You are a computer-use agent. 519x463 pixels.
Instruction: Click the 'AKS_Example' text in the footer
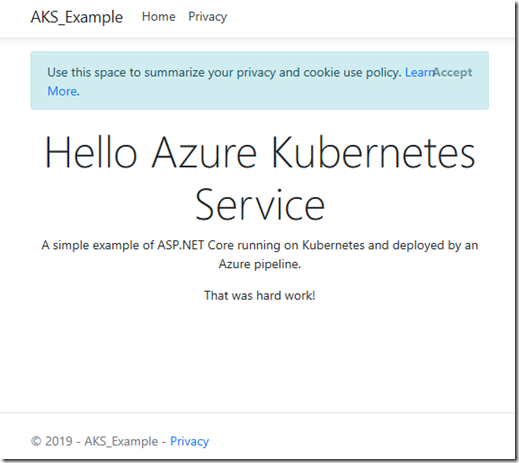[x=121, y=441]
